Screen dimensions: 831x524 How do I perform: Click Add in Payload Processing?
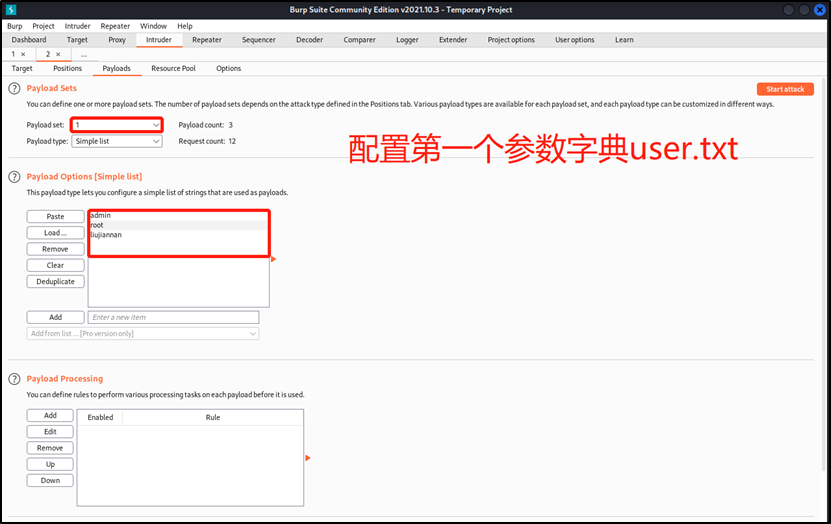coord(50,415)
